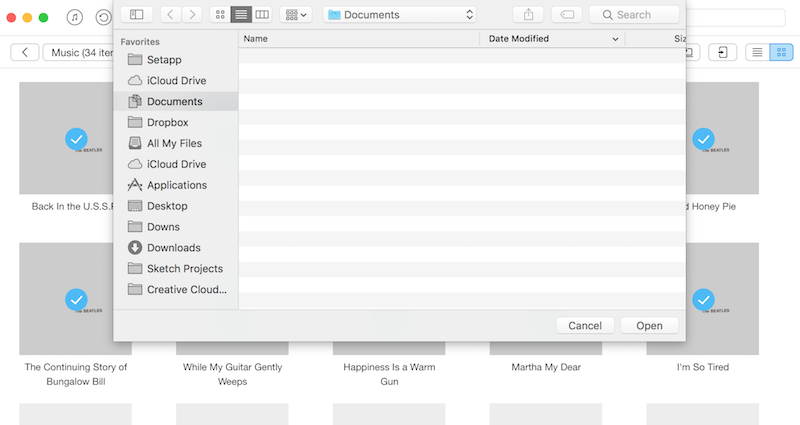Viewport: 800px width, 425px height.
Task: Click Back In the U.S.S.R. title
Action: point(72,206)
